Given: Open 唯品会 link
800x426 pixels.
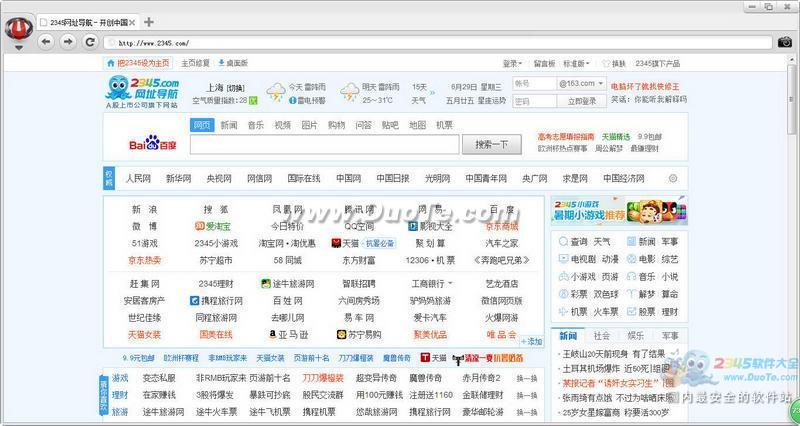Looking at the screenshot, I should coord(502,335).
